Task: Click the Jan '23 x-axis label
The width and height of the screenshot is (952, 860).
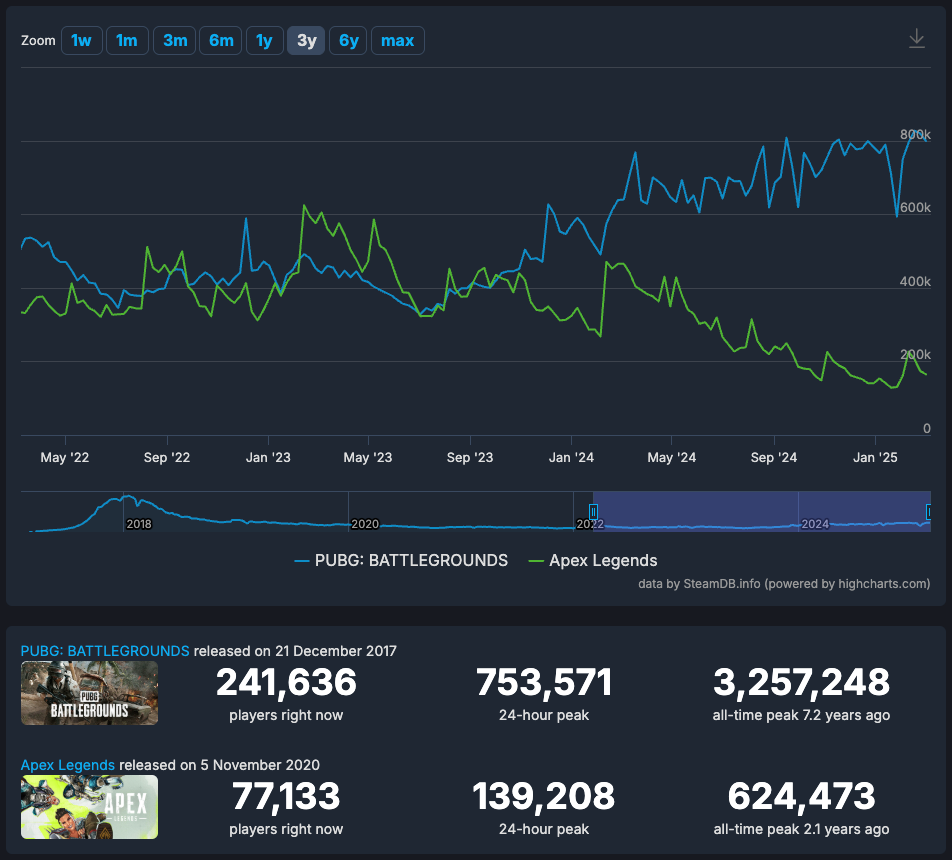Action: pos(268,457)
